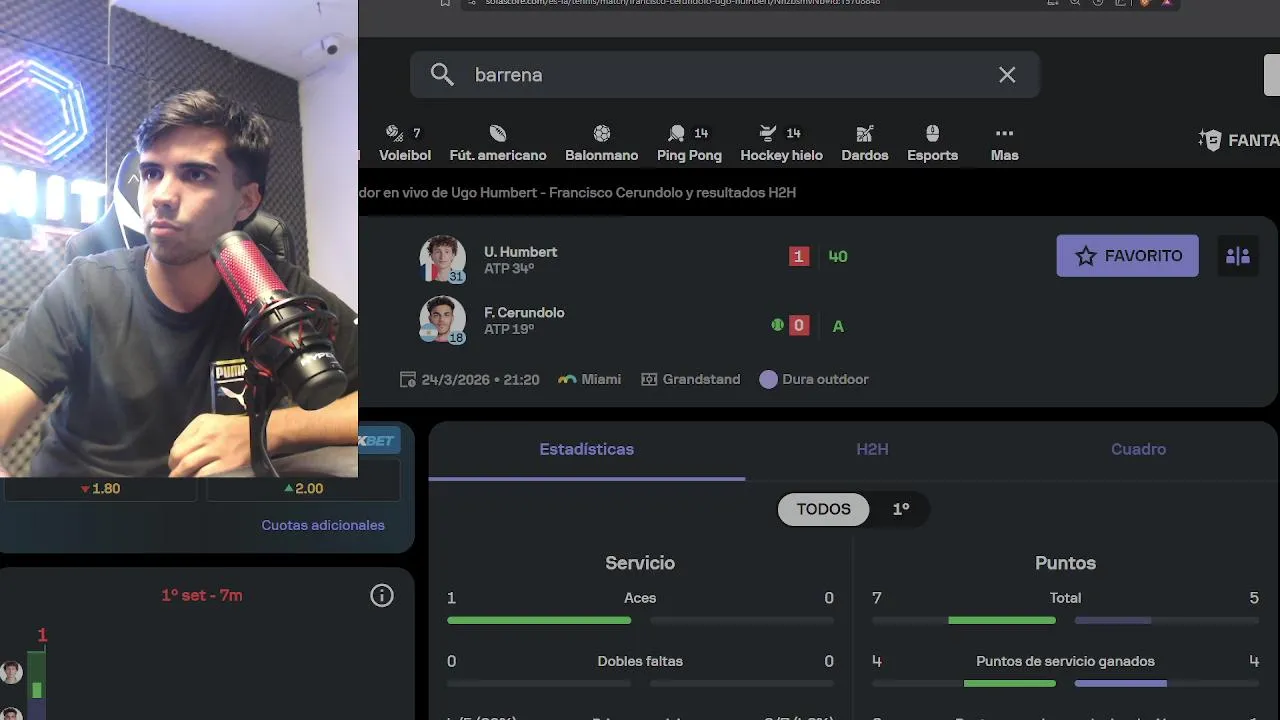Screen dimensions: 1280x720
Task: Click Humbert's red set score 1
Action: click(x=798, y=256)
